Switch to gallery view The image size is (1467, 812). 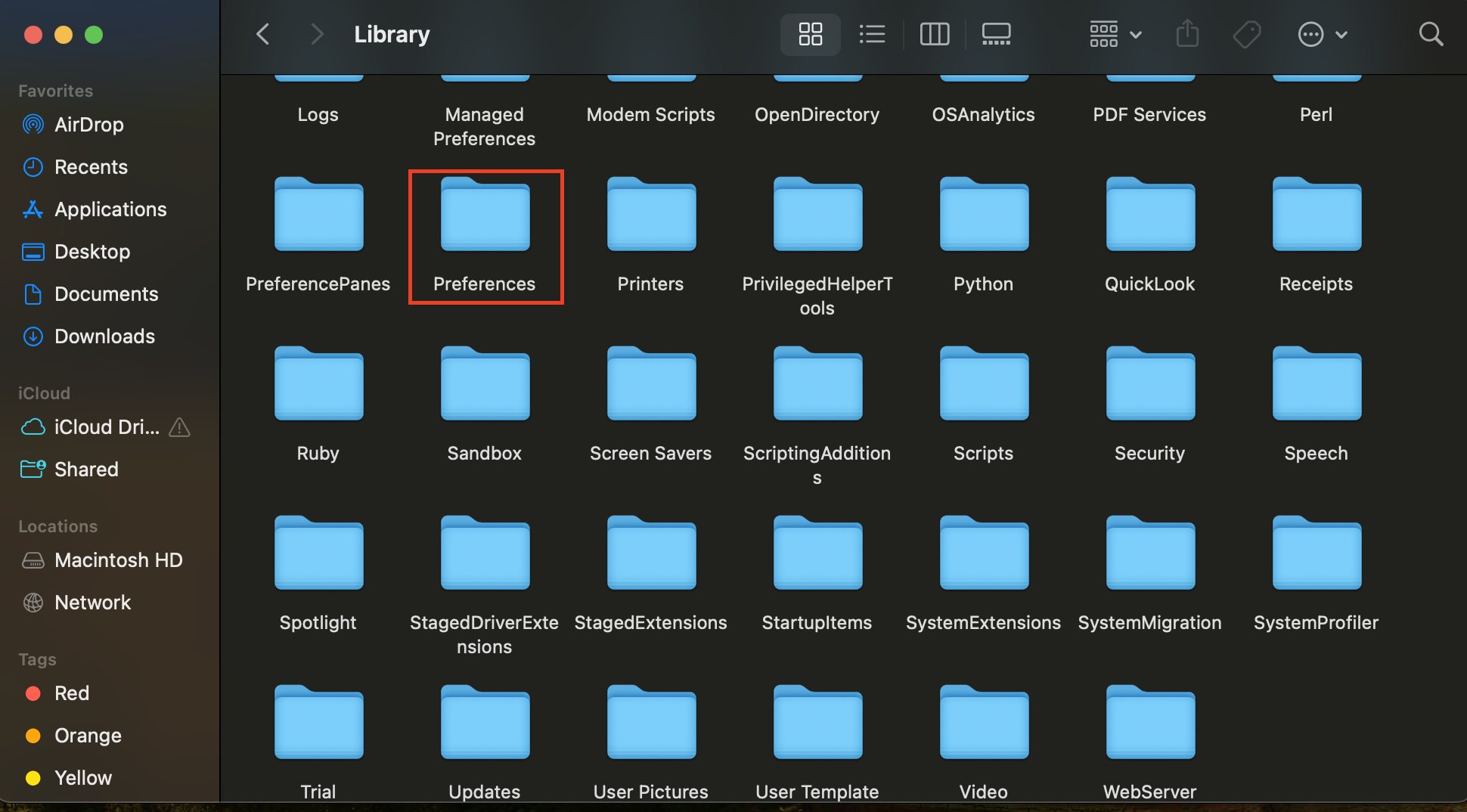point(996,34)
